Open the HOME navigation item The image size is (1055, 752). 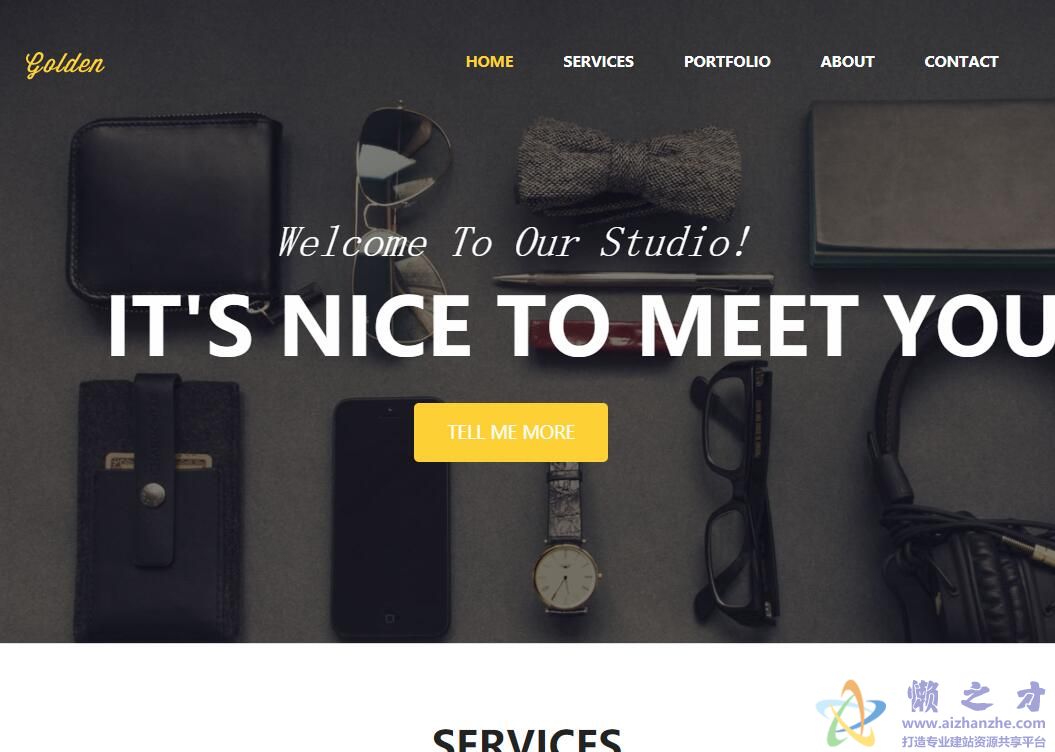(x=489, y=61)
